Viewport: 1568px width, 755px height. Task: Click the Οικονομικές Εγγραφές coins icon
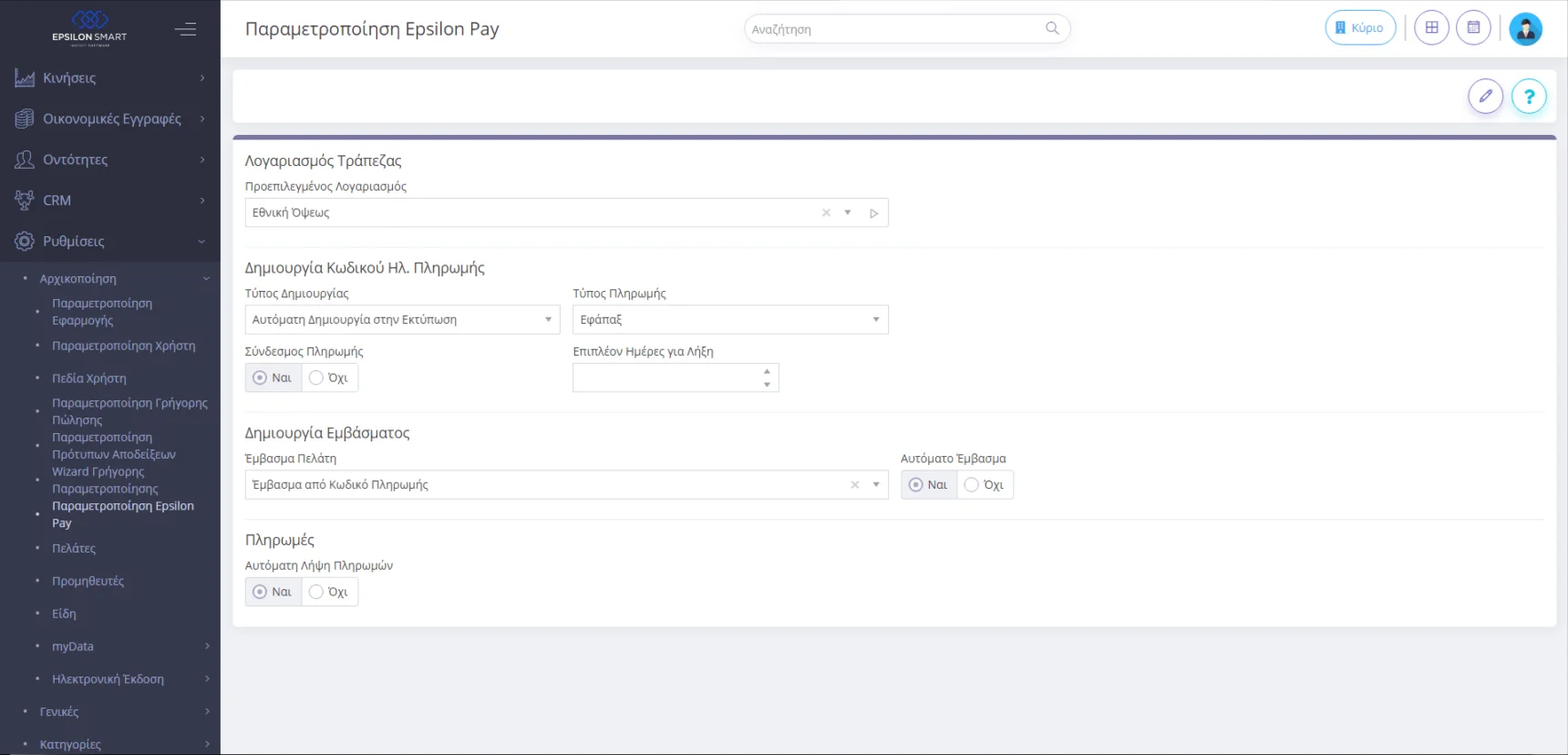25,119
